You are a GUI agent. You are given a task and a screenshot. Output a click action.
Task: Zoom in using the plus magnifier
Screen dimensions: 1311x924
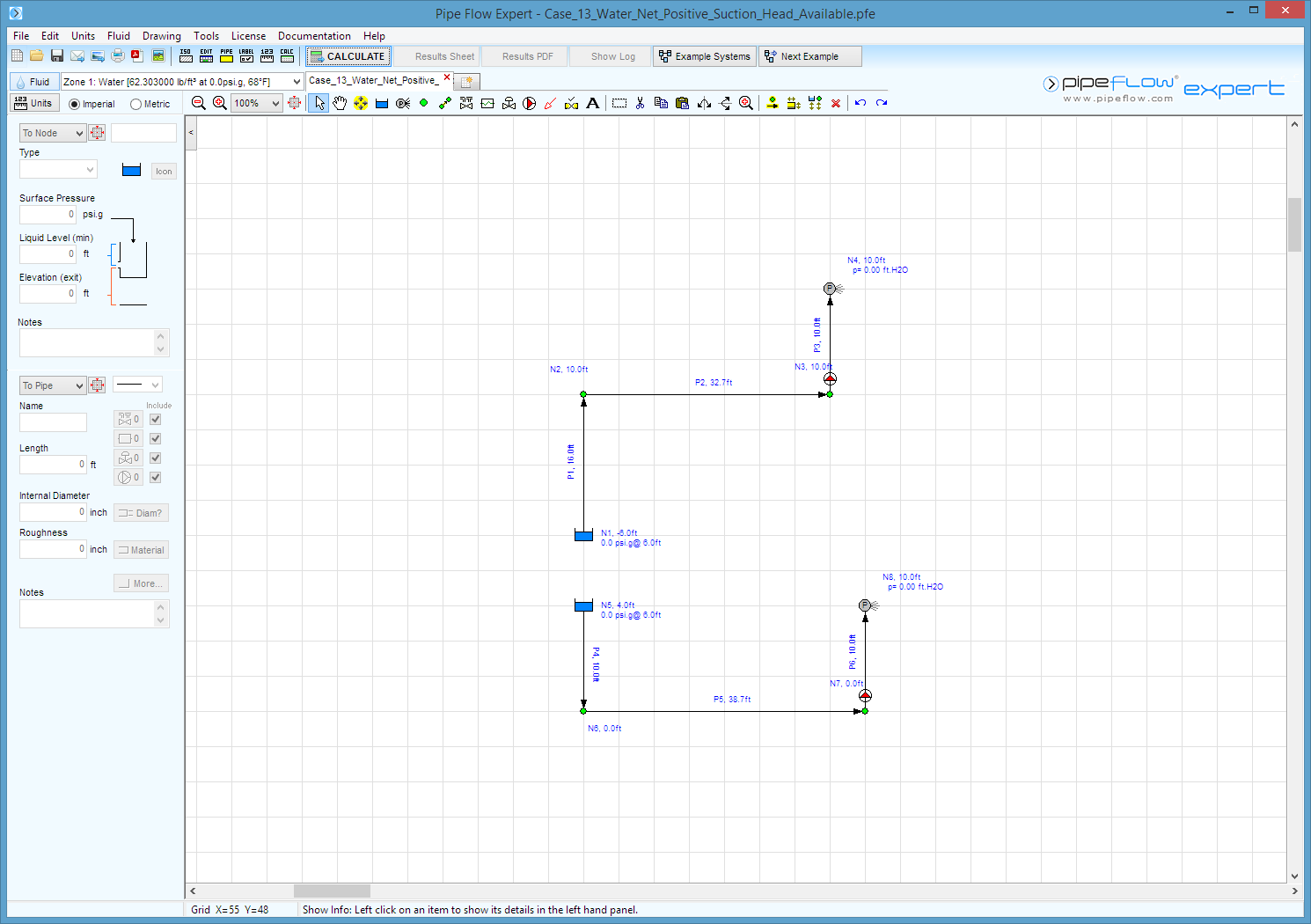(220, 103)
